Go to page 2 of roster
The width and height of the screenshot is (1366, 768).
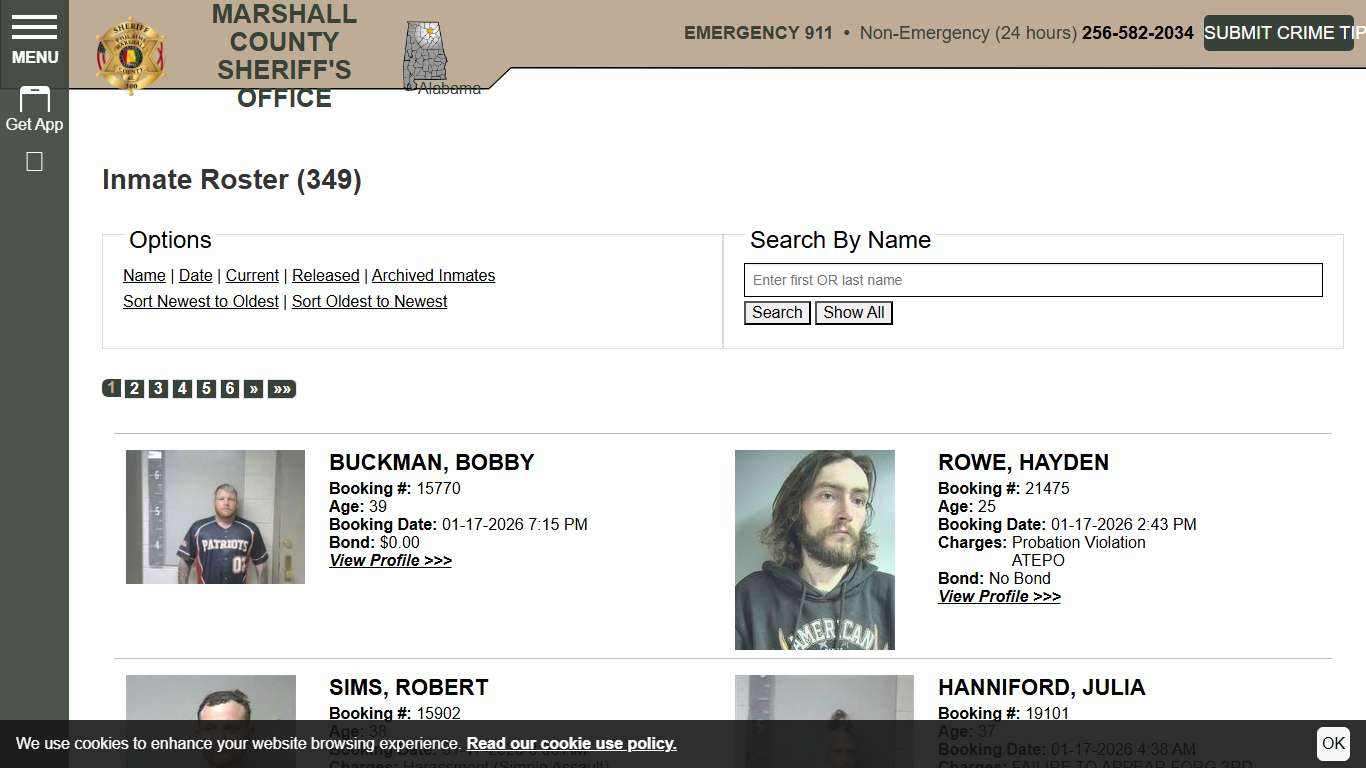tap(134, 389)
